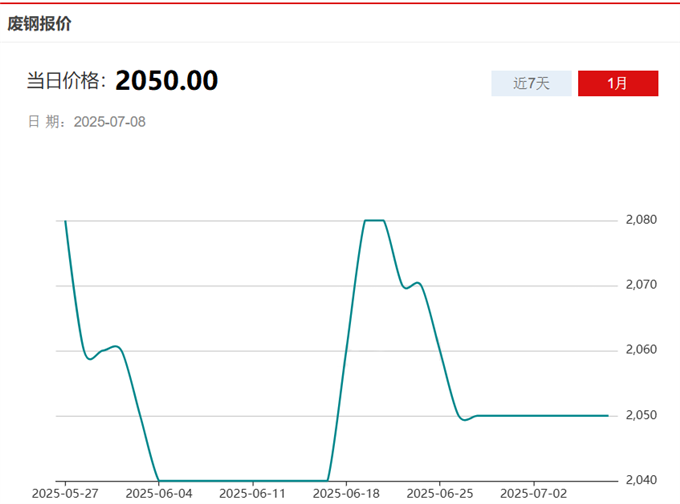Click the 2,060 y-axis label
The image size is (680, 504).
tap(639, 350)
